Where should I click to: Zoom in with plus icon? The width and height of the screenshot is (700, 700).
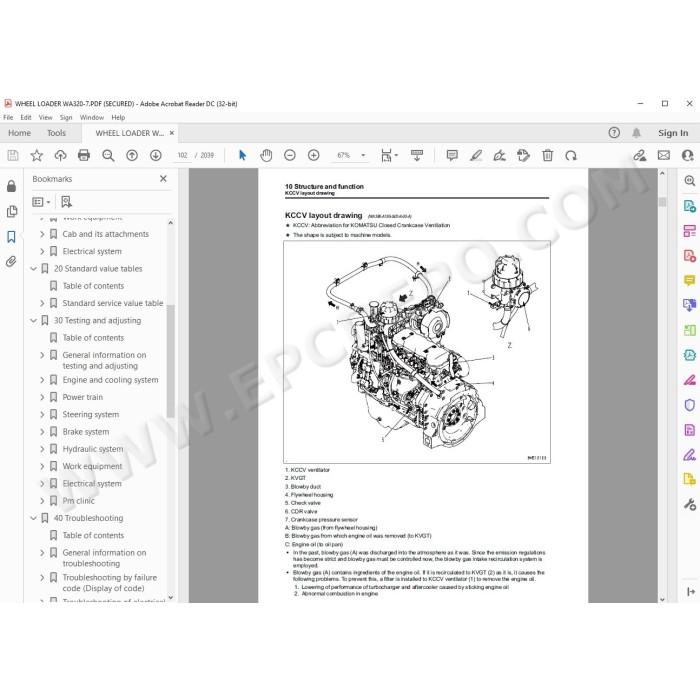313,155
